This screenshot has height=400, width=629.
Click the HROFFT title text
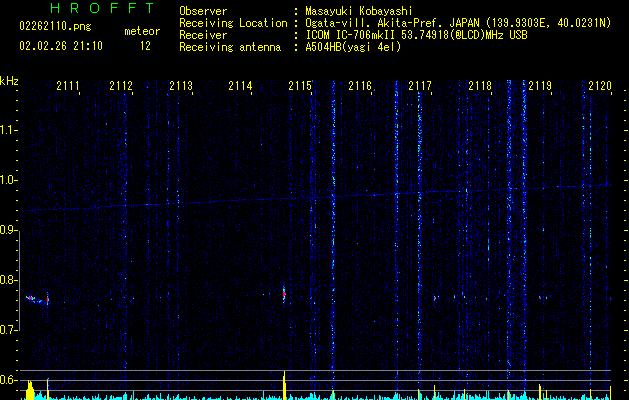tap(102, 8)
